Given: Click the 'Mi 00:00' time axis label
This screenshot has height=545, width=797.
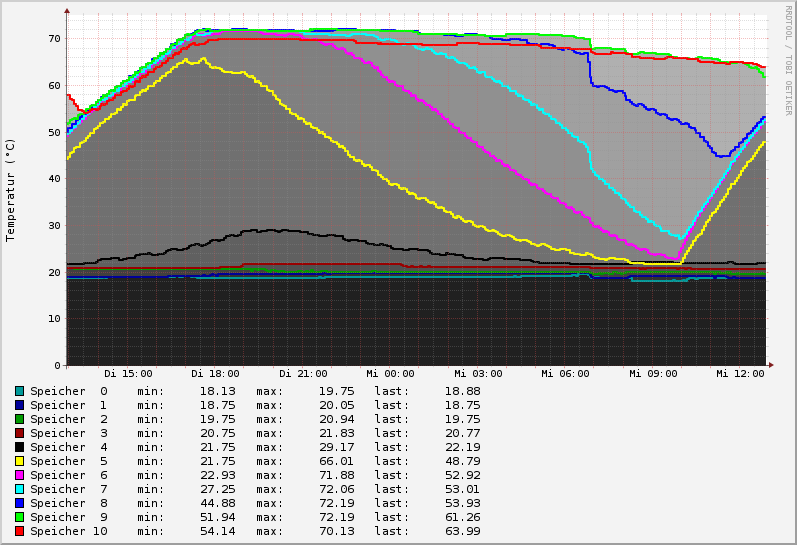Looking at the screenshot, I should (390, 374).
